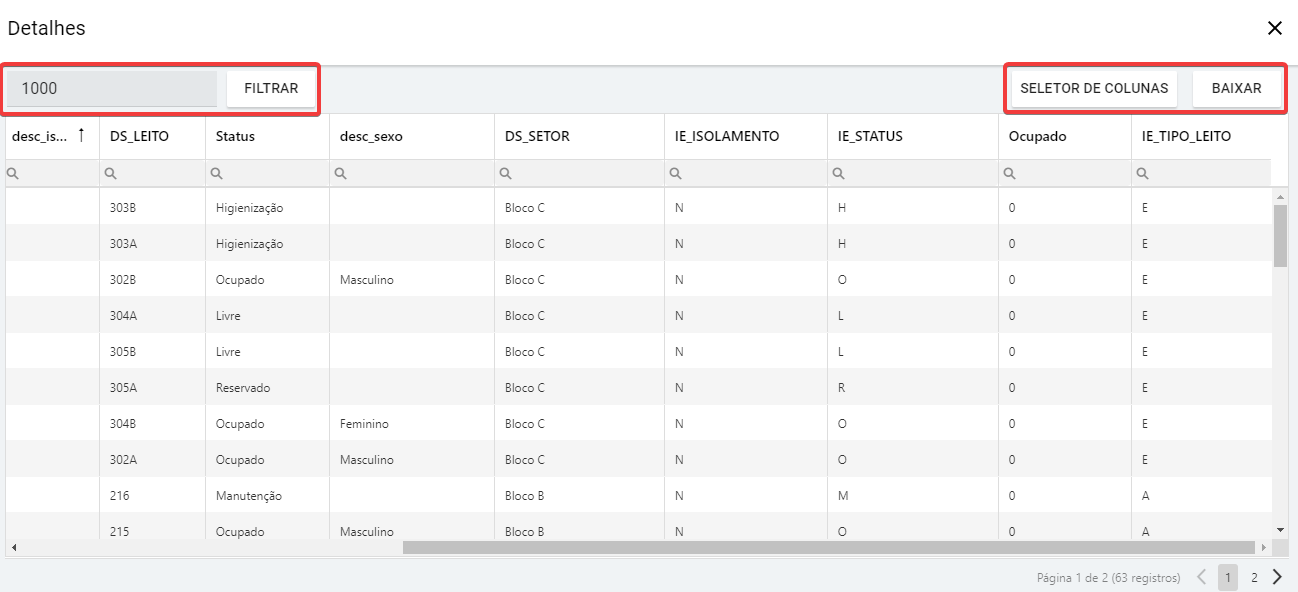Sort by IE_ISOLAMENTO column header
The width and height of the screenshot is (1298, 592).
point(746,136)
